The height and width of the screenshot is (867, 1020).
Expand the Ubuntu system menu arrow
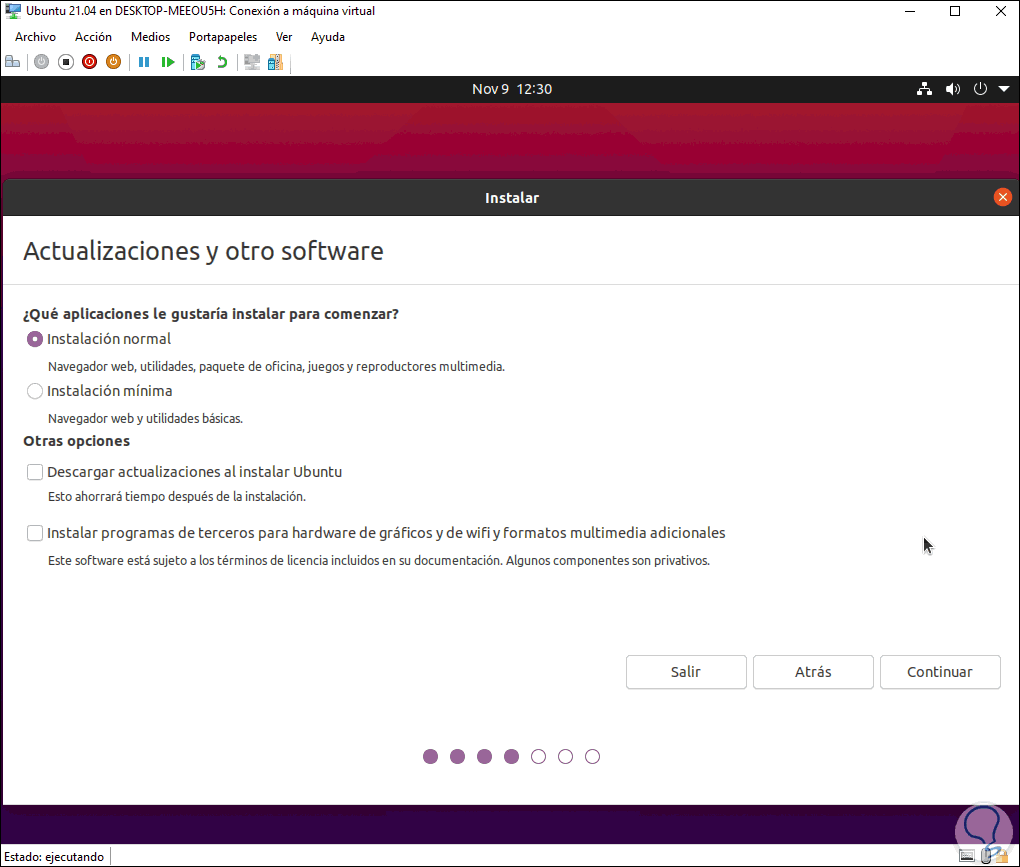[1004, 89]
